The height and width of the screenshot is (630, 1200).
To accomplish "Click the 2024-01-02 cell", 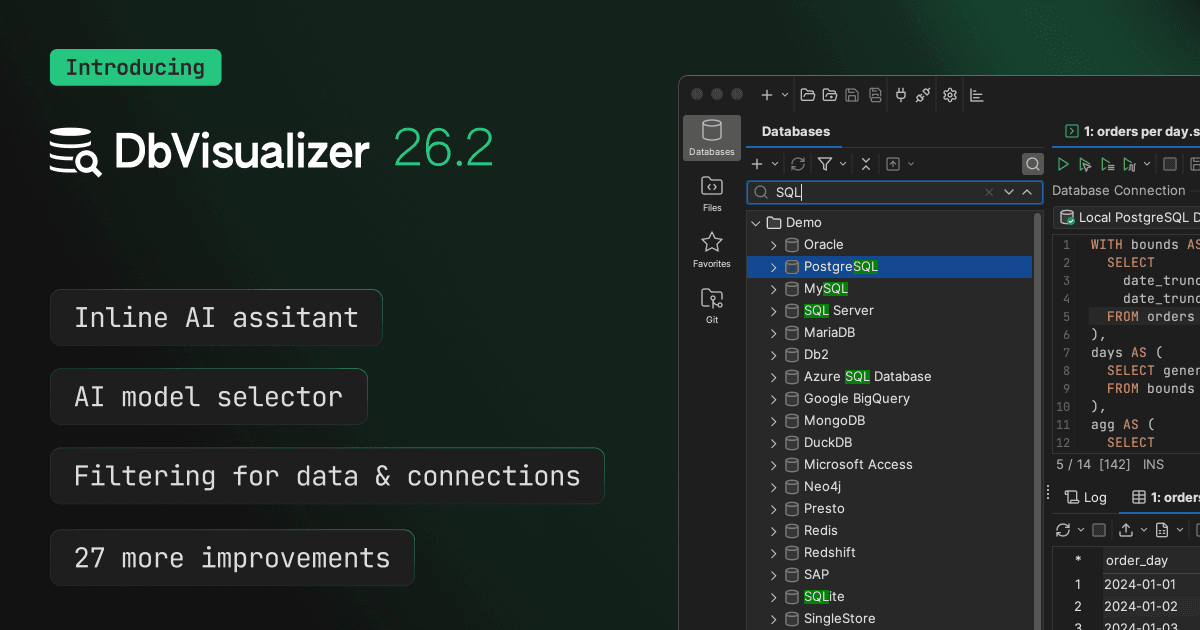I will point(1140,606).
